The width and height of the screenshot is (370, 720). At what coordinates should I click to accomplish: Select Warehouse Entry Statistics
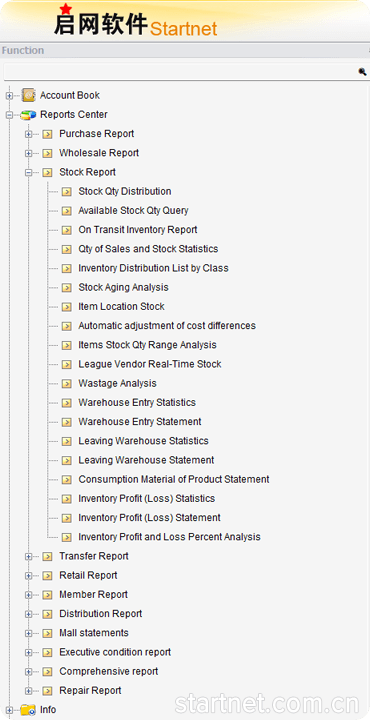(137, 403)
